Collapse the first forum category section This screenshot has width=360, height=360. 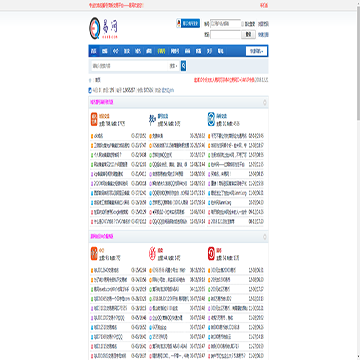(265, 103)
